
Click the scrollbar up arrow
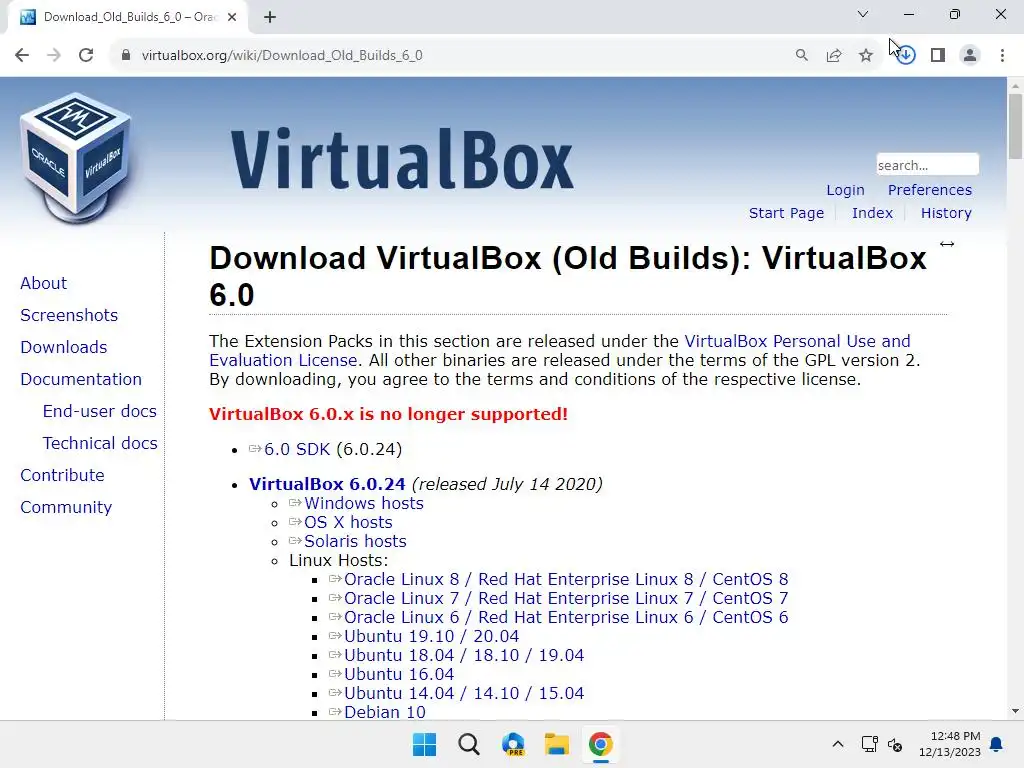point(1015,86)
